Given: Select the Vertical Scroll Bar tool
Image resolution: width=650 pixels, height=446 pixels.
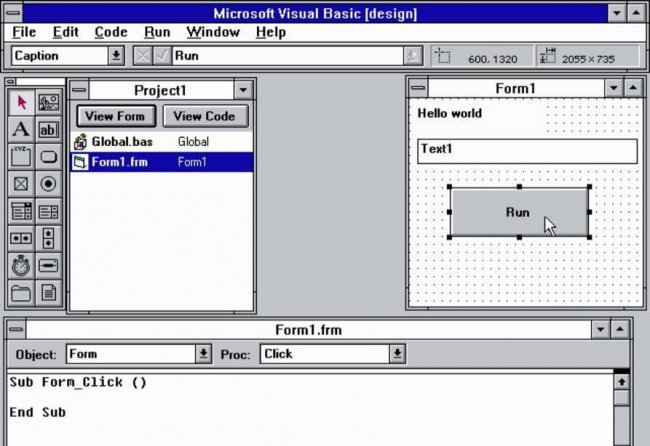Looking at the screenshot, I should [49, 238].
